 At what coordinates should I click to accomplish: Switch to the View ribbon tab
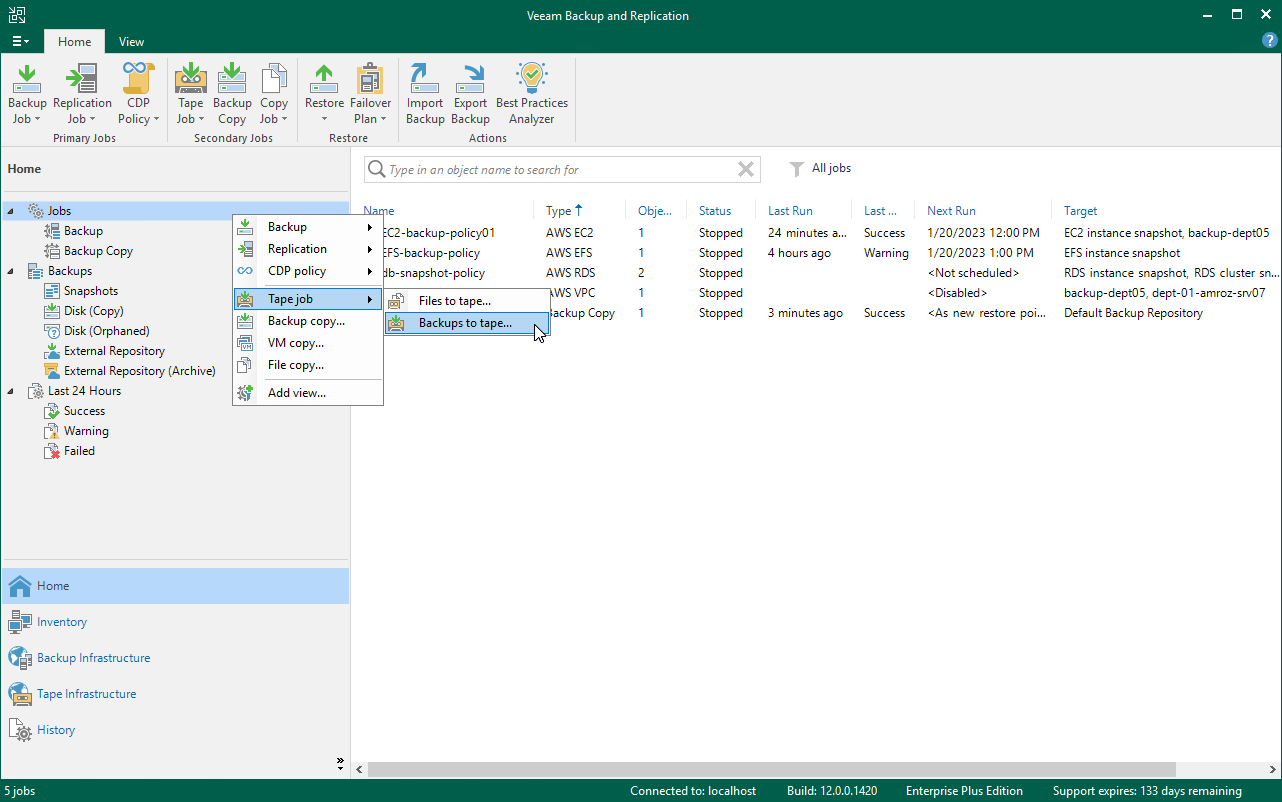click(131, 42)
